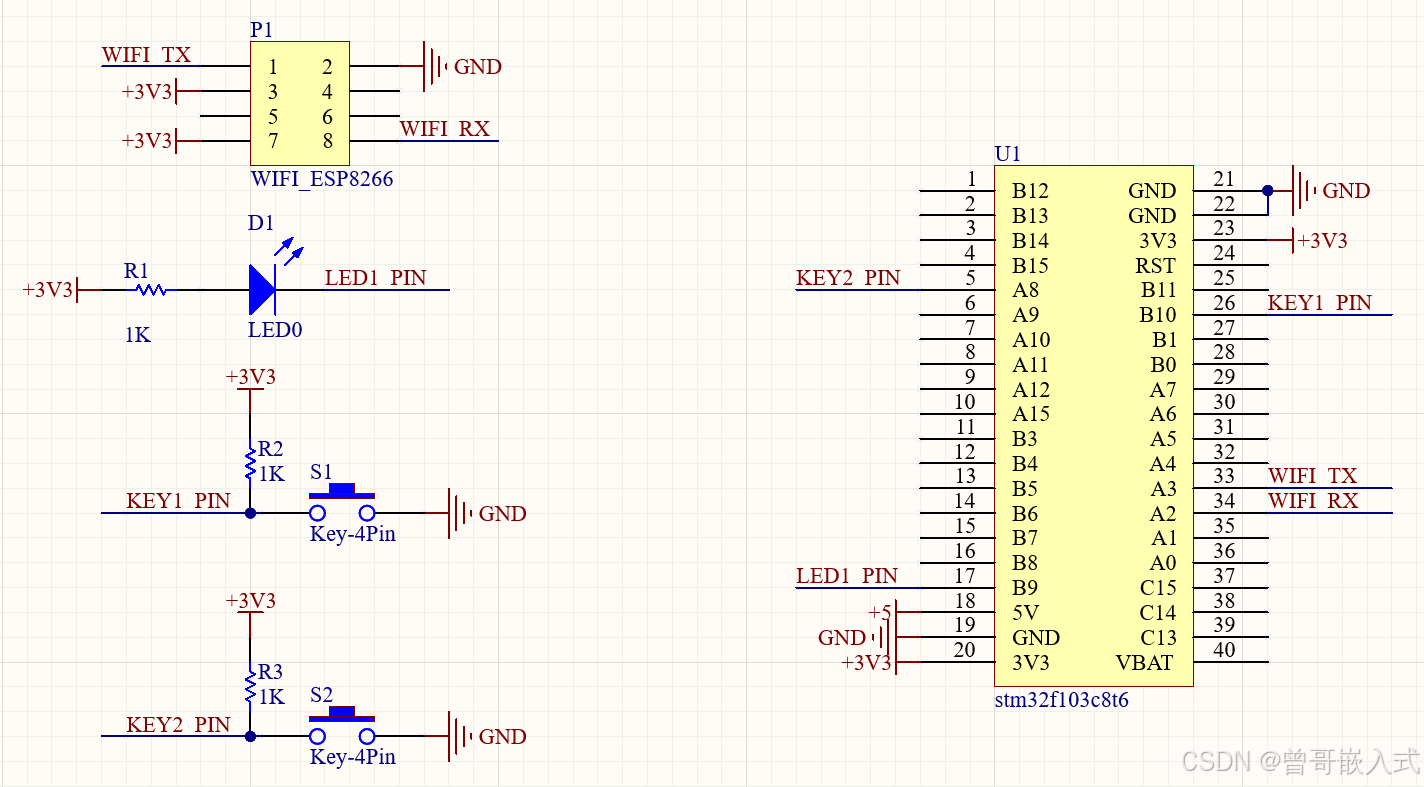Viewport: 1424px width, 787px height.
Task: Click pin number 1 on U1
Action: click(x=971, y=179)
